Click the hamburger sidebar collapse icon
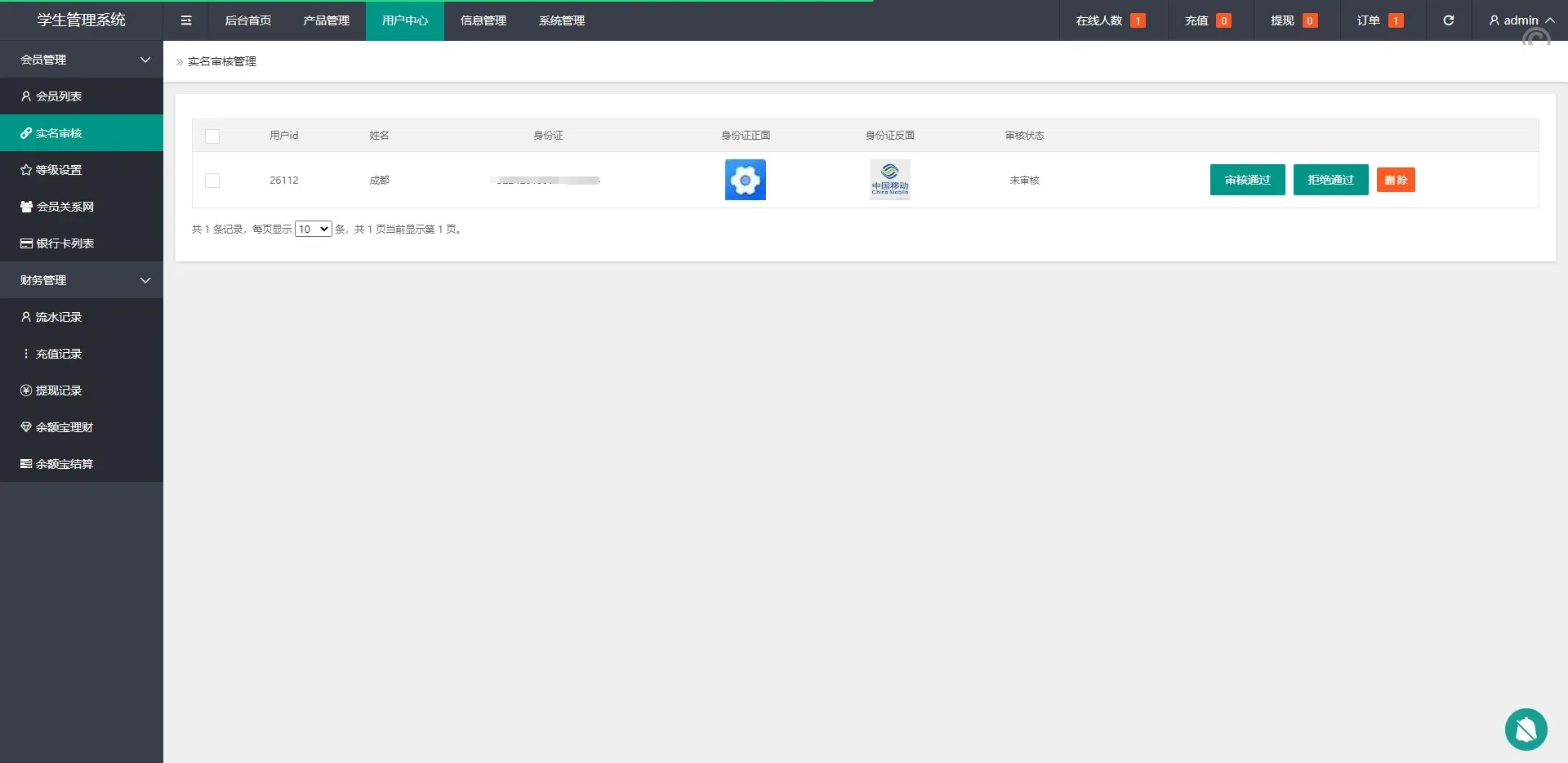1568x763 pixels. click(x=186, y=20)
